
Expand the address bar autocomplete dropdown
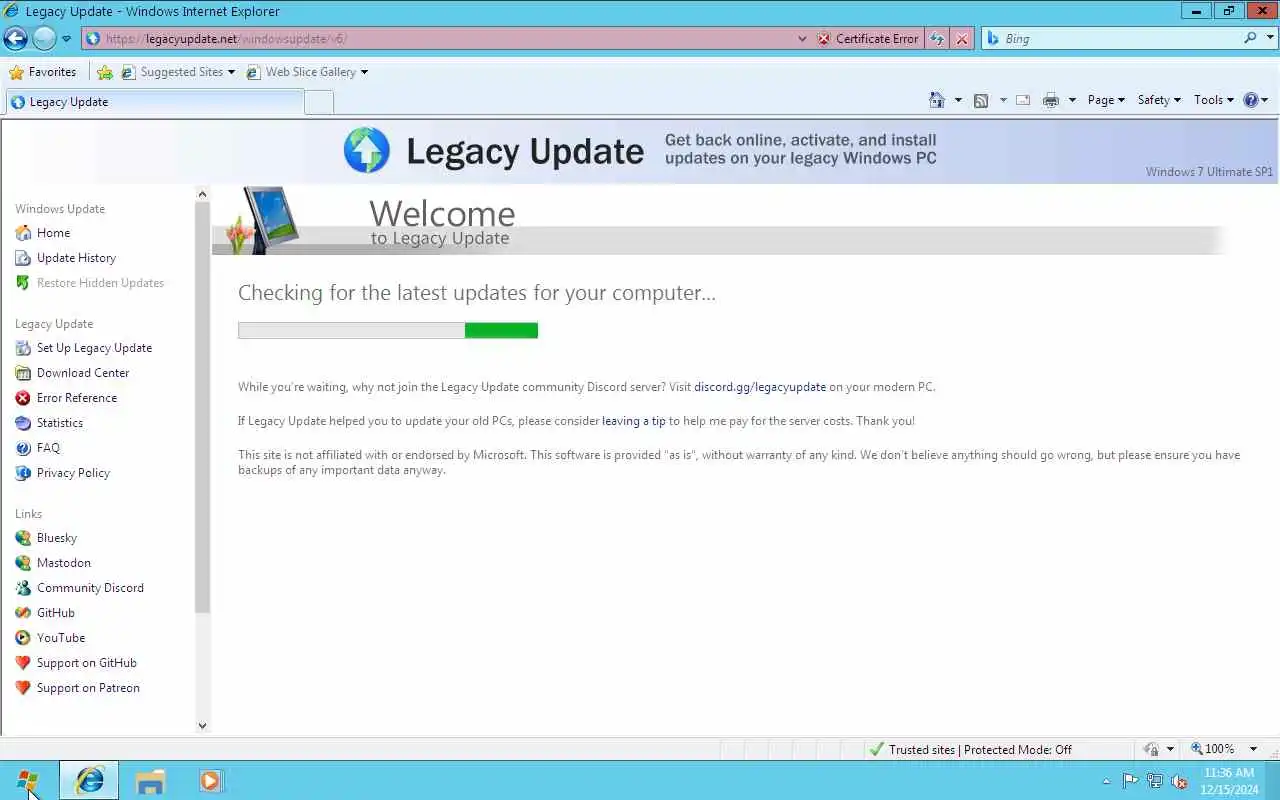click(x=802, y=39)
